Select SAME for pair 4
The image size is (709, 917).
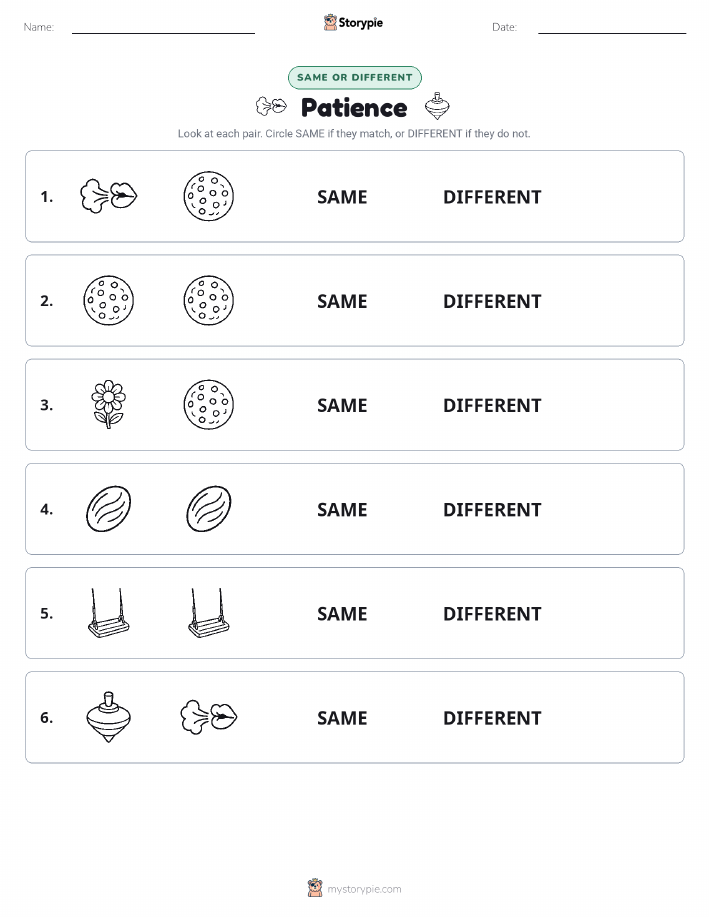click(x=342, y=509)
